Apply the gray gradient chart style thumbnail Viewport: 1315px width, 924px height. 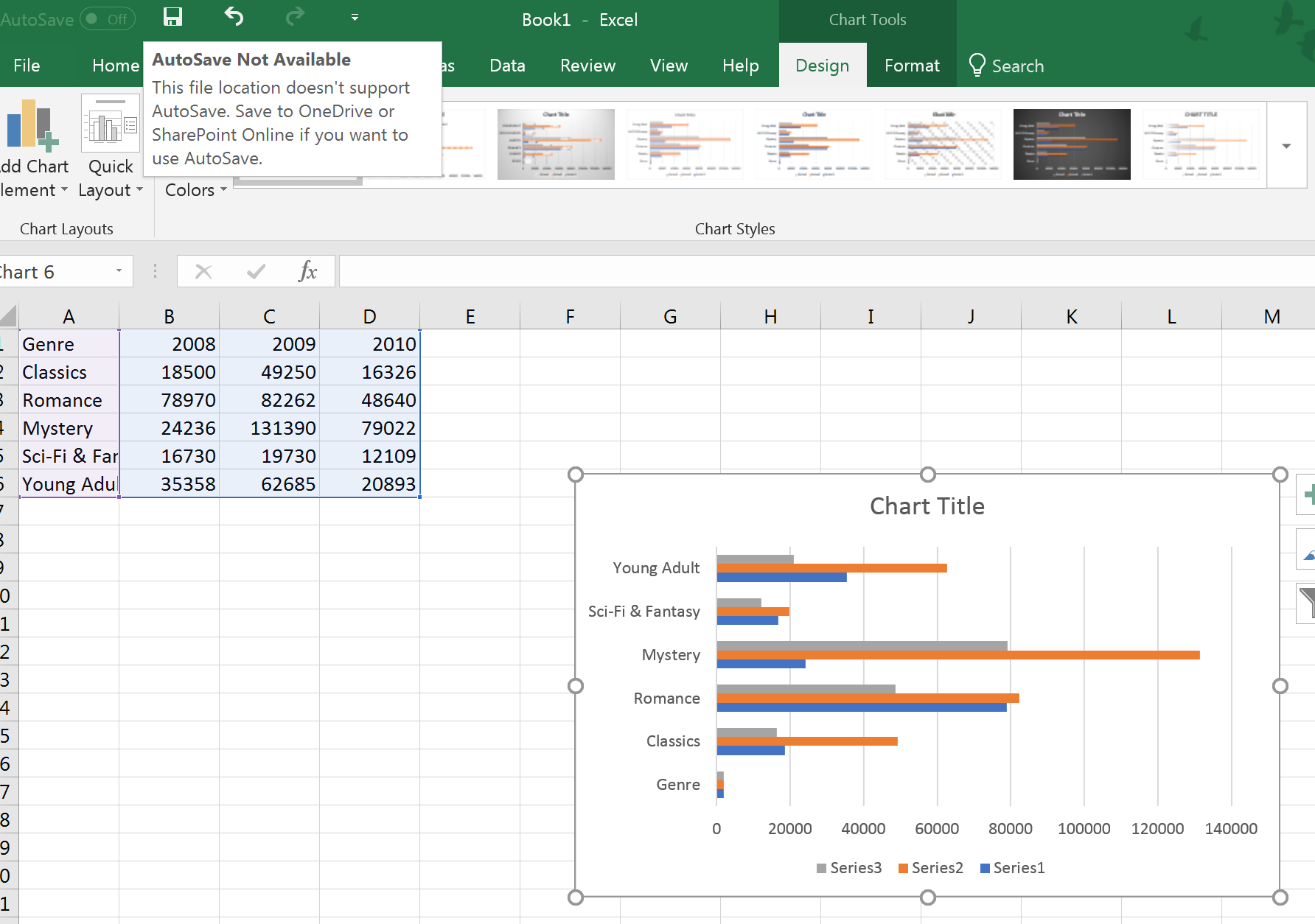[556, 144]
